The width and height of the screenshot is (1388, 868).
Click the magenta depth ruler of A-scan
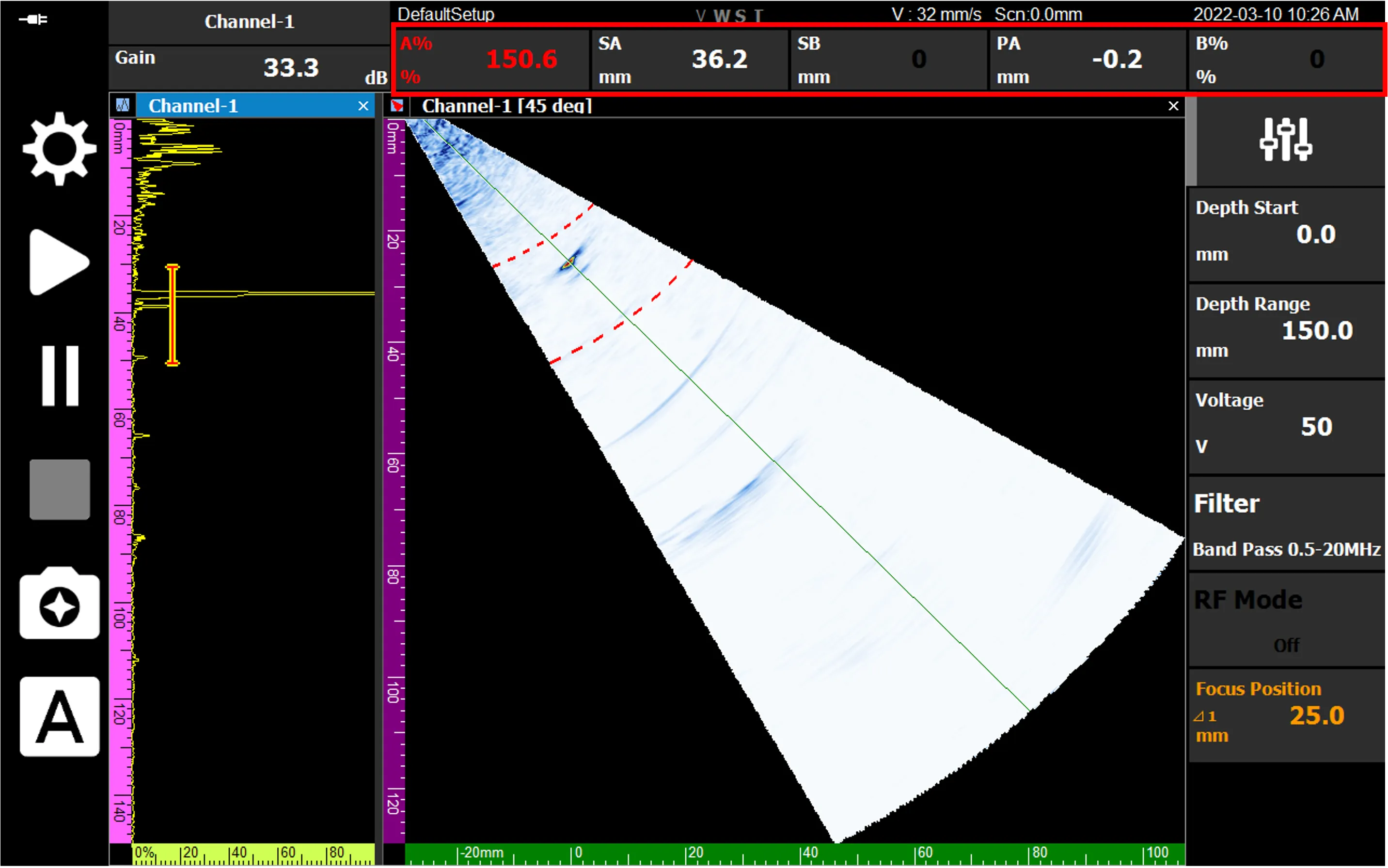pyautogui.click(x=121, y=481)
